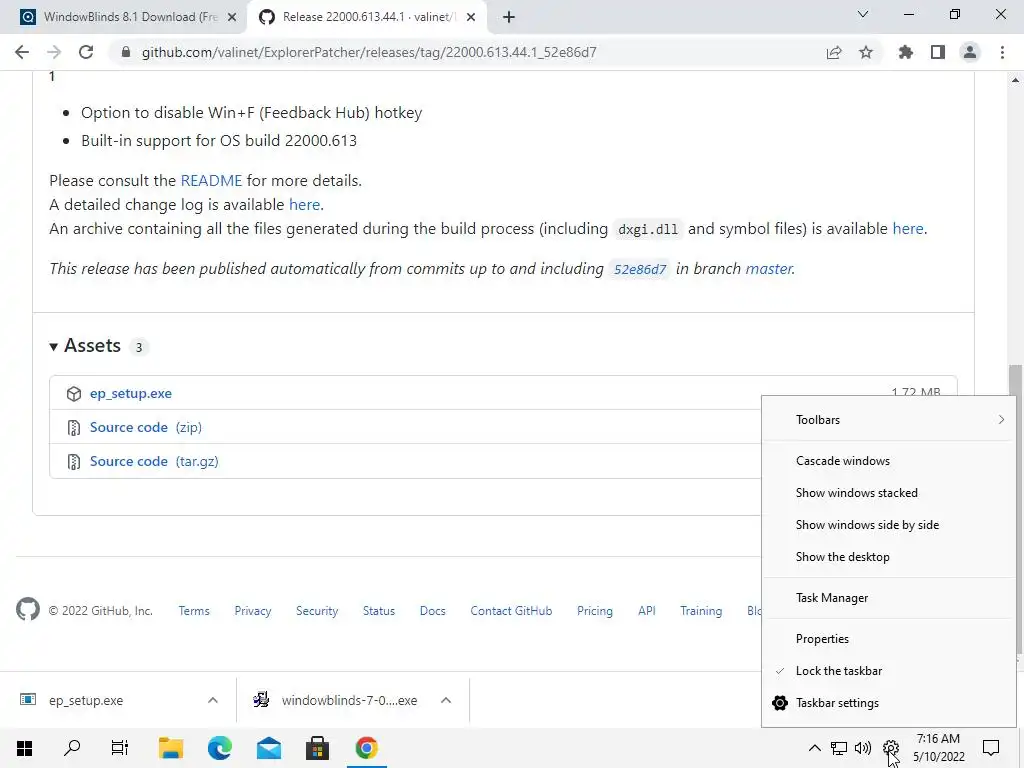Open the Chrome profile avatar
The image size is (1024, 768).
[x=970, y=52]
